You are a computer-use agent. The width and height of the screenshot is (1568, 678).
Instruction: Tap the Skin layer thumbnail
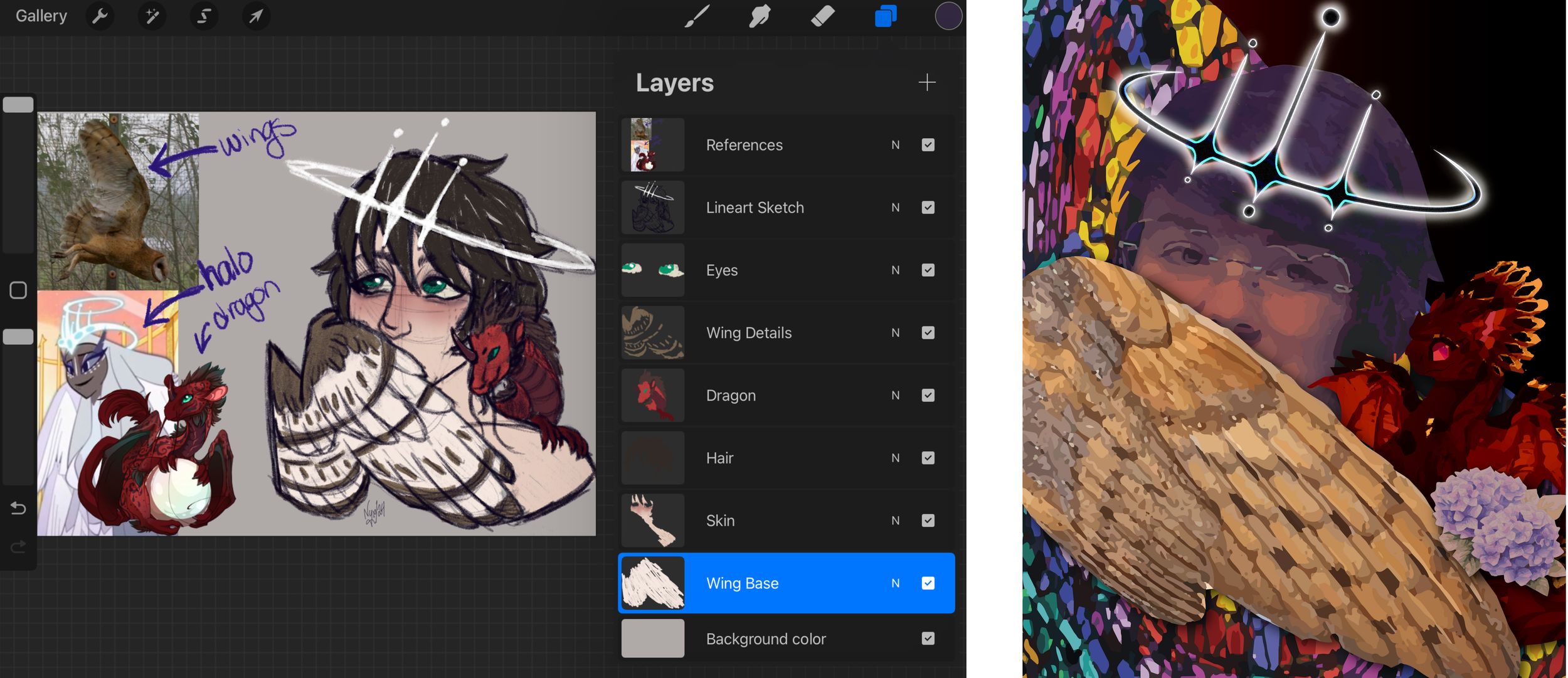click(x=652, y=521)
